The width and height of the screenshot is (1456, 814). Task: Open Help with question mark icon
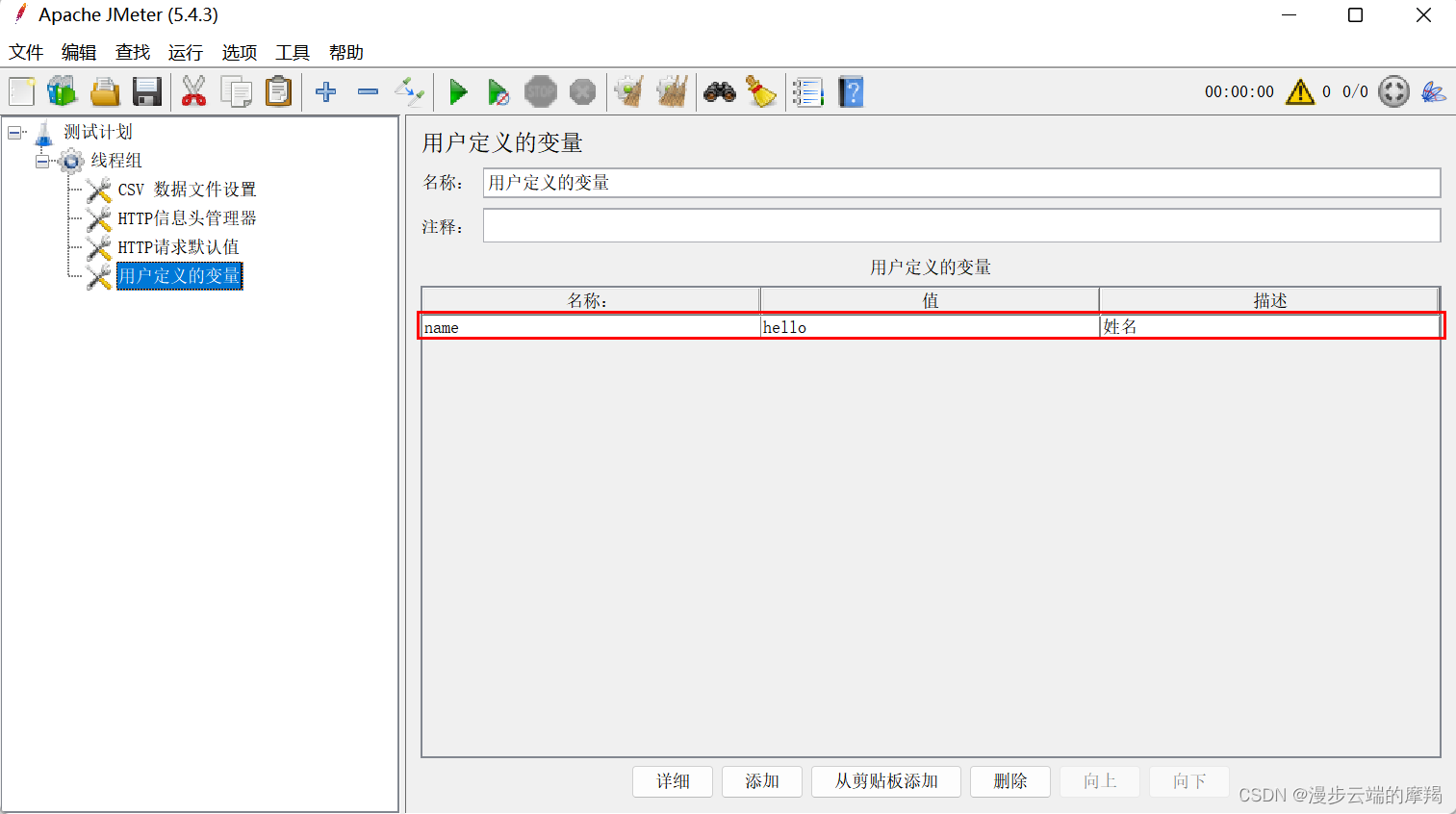pos(851,92)
